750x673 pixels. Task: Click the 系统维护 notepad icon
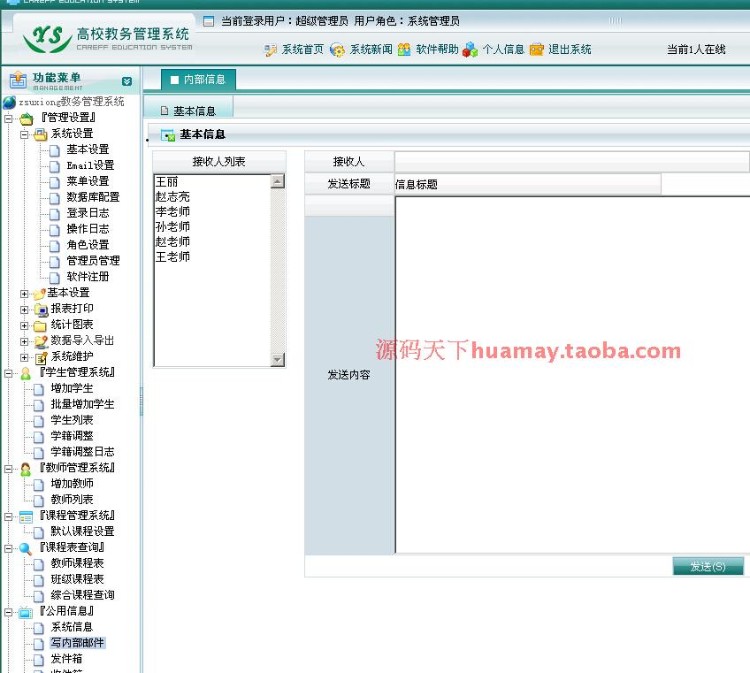click(41, 357)
